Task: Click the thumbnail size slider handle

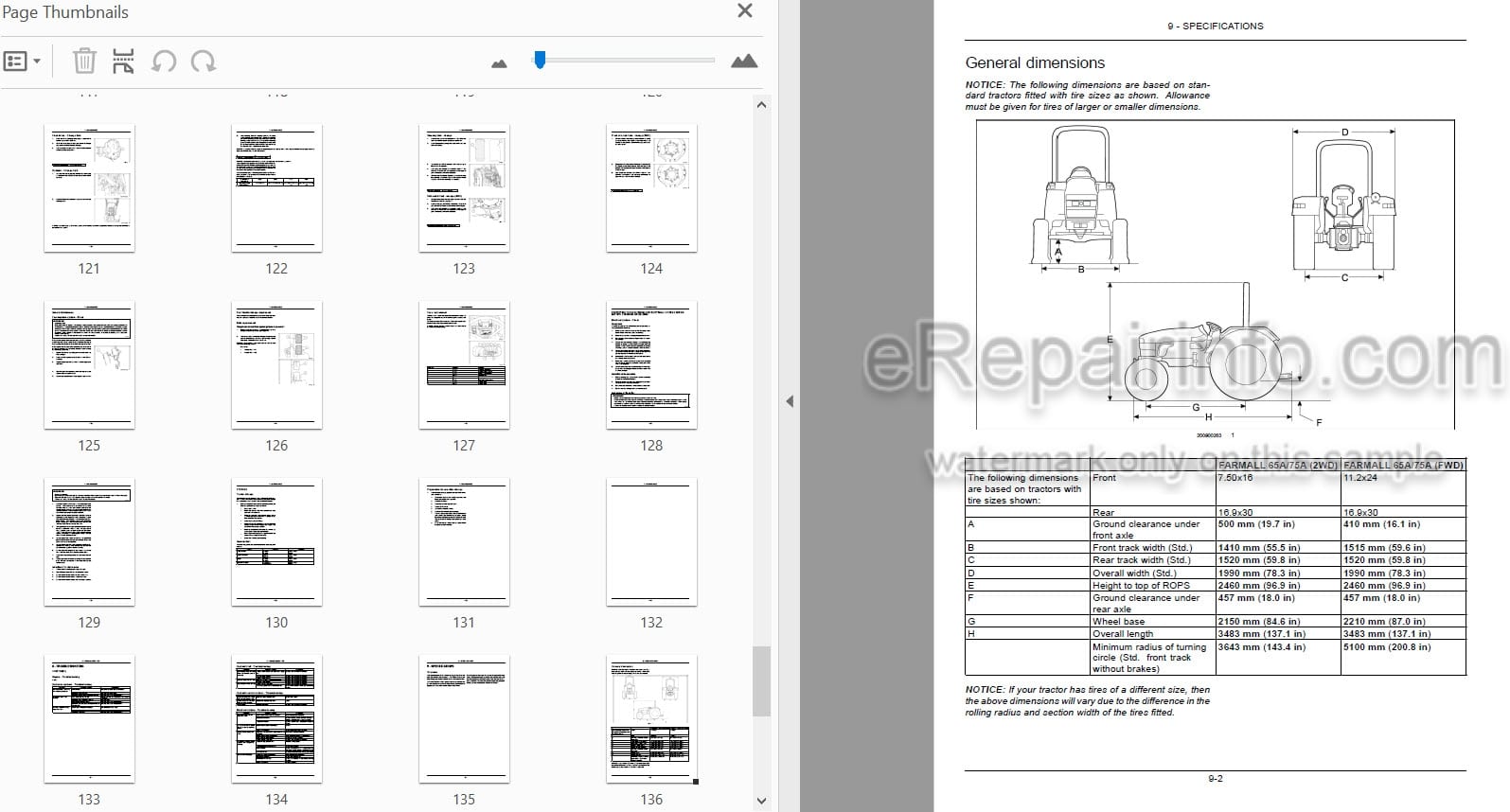Action: pyautogui.click(x=540, y=60)
